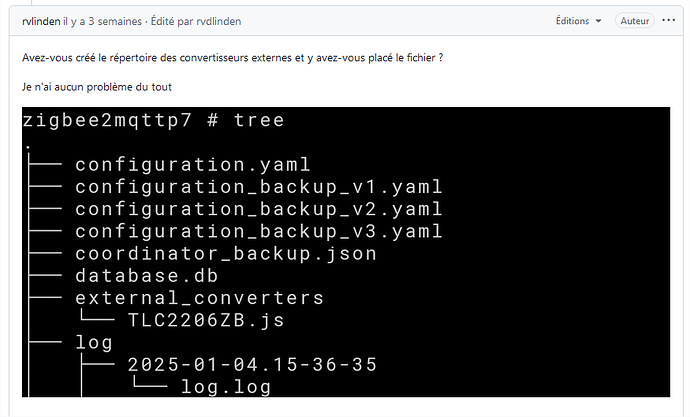This screenshot has height=417, width=690.
Task: Click the 'zigbee2mqttp7 # tree' command line
Action: pos(153,120)
